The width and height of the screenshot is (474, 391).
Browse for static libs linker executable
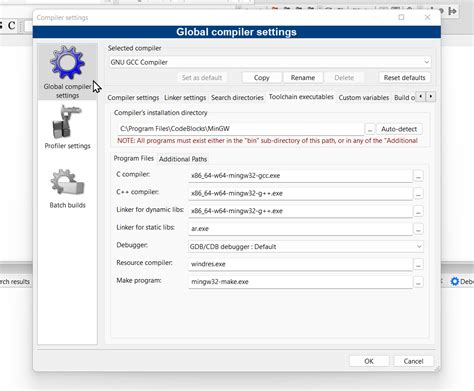click(418, 229)
